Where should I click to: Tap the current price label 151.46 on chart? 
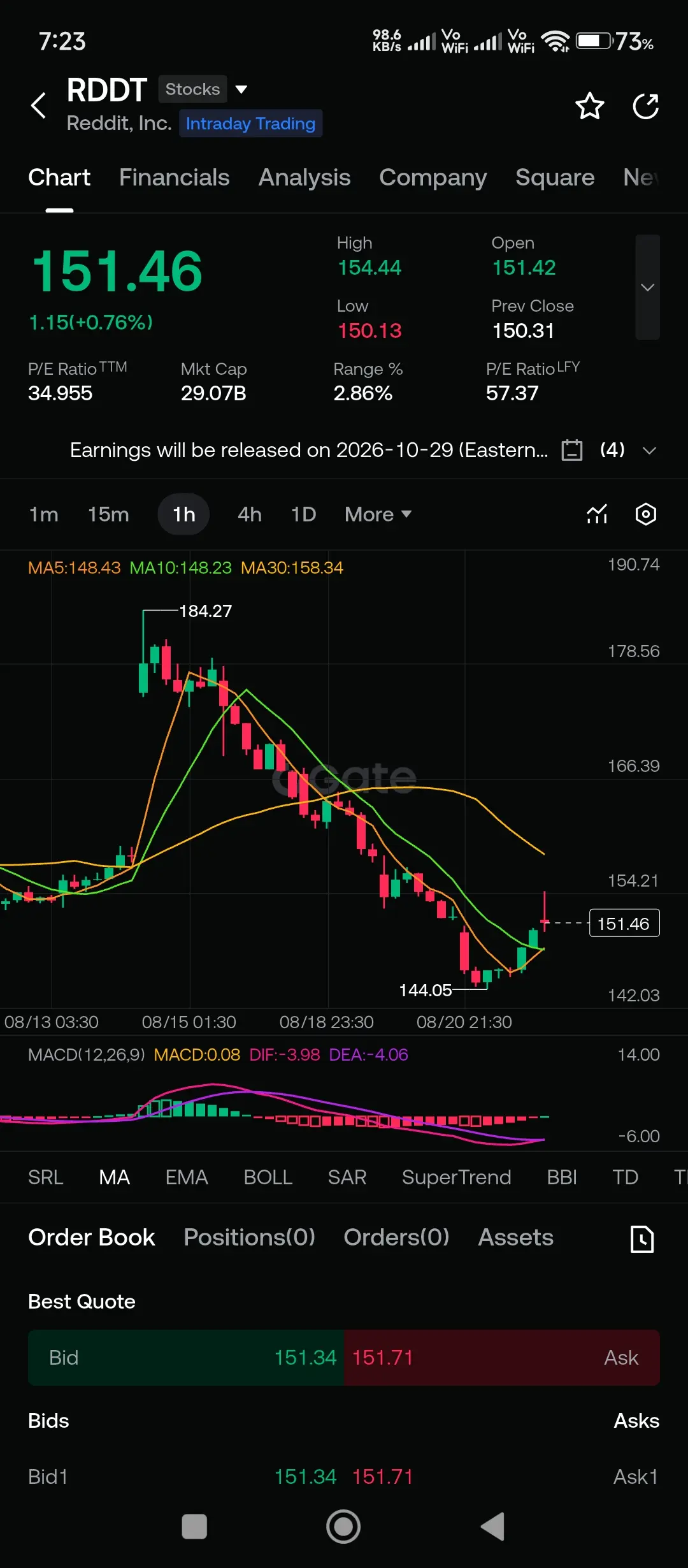tap(624, 924)
